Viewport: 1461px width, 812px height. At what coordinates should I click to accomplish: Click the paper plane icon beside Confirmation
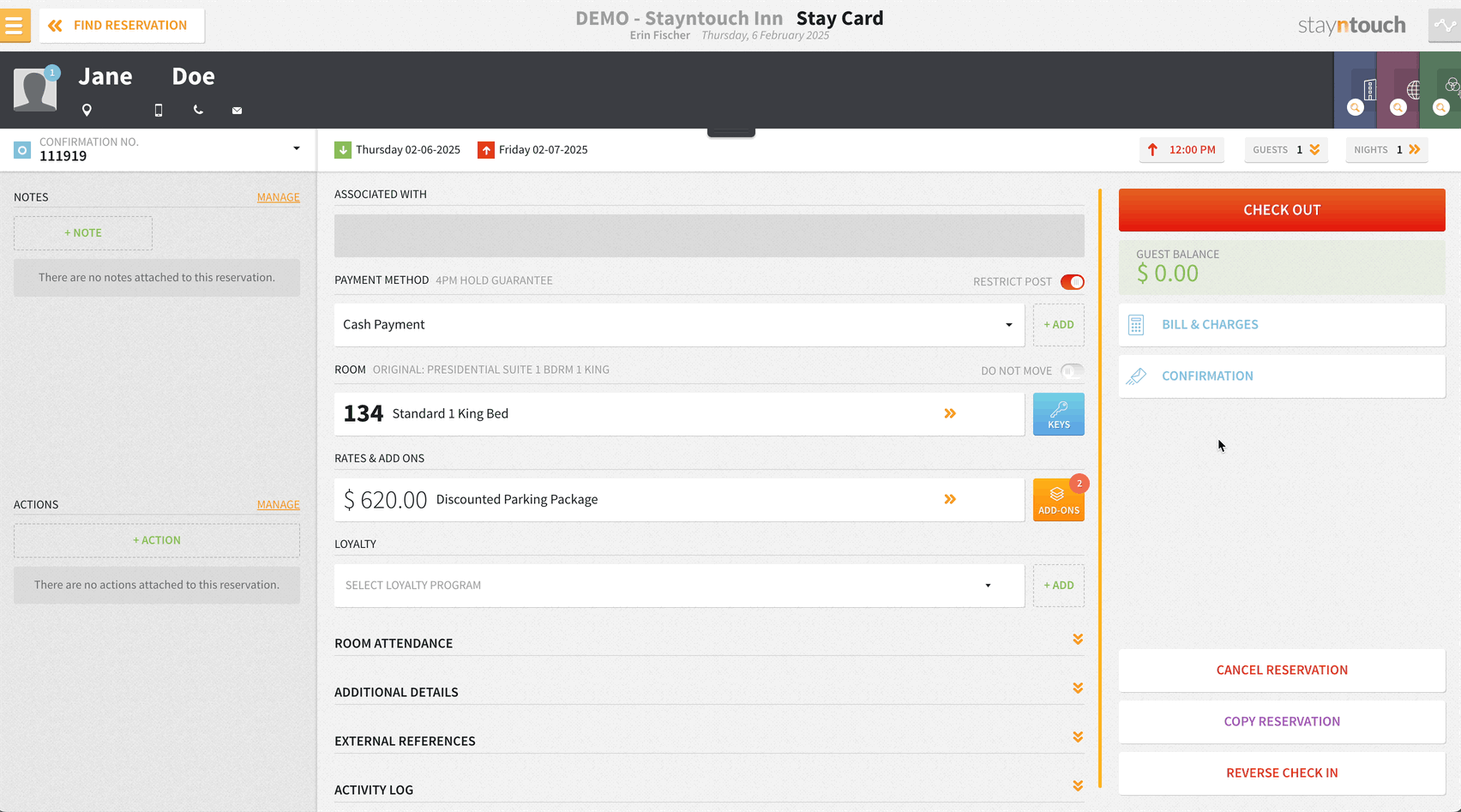pos(1136,376)
